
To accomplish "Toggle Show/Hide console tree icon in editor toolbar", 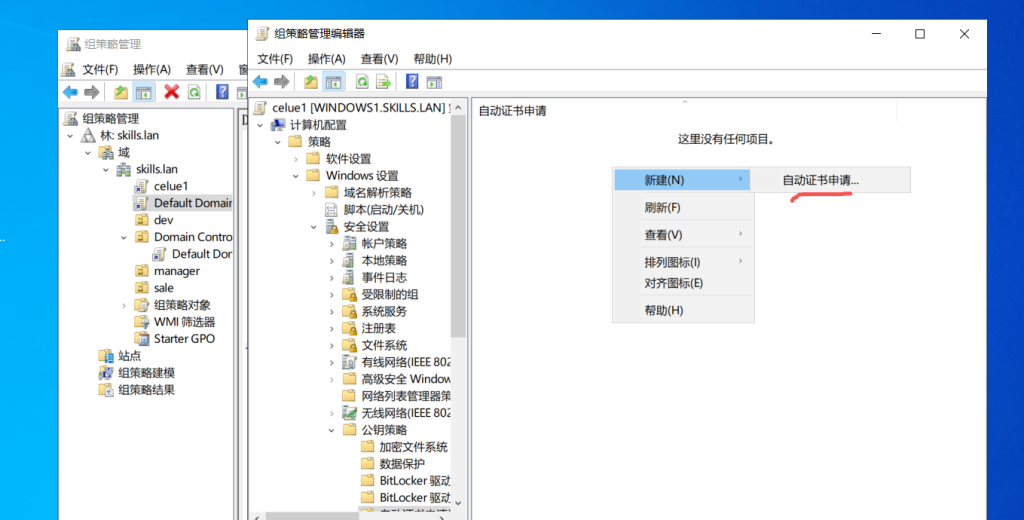I will click(x=334, y=82).
